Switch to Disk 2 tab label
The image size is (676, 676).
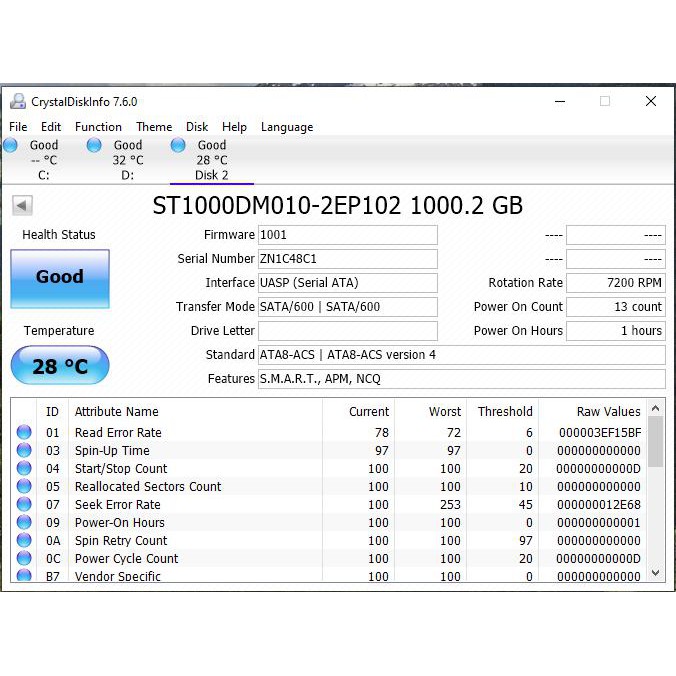tap(211, 175)
